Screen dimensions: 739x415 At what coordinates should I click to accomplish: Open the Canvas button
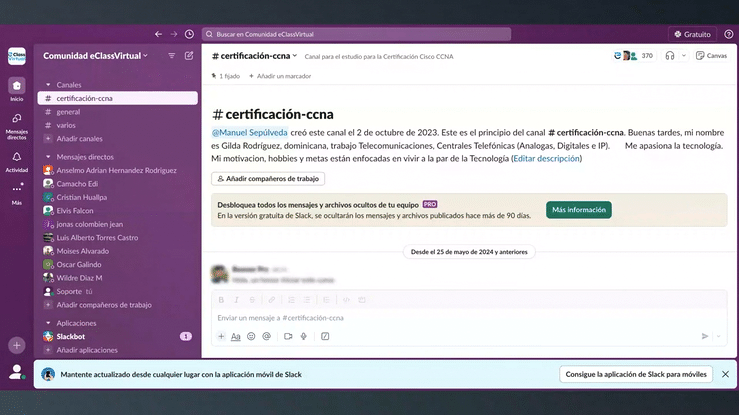pos(712,56)
